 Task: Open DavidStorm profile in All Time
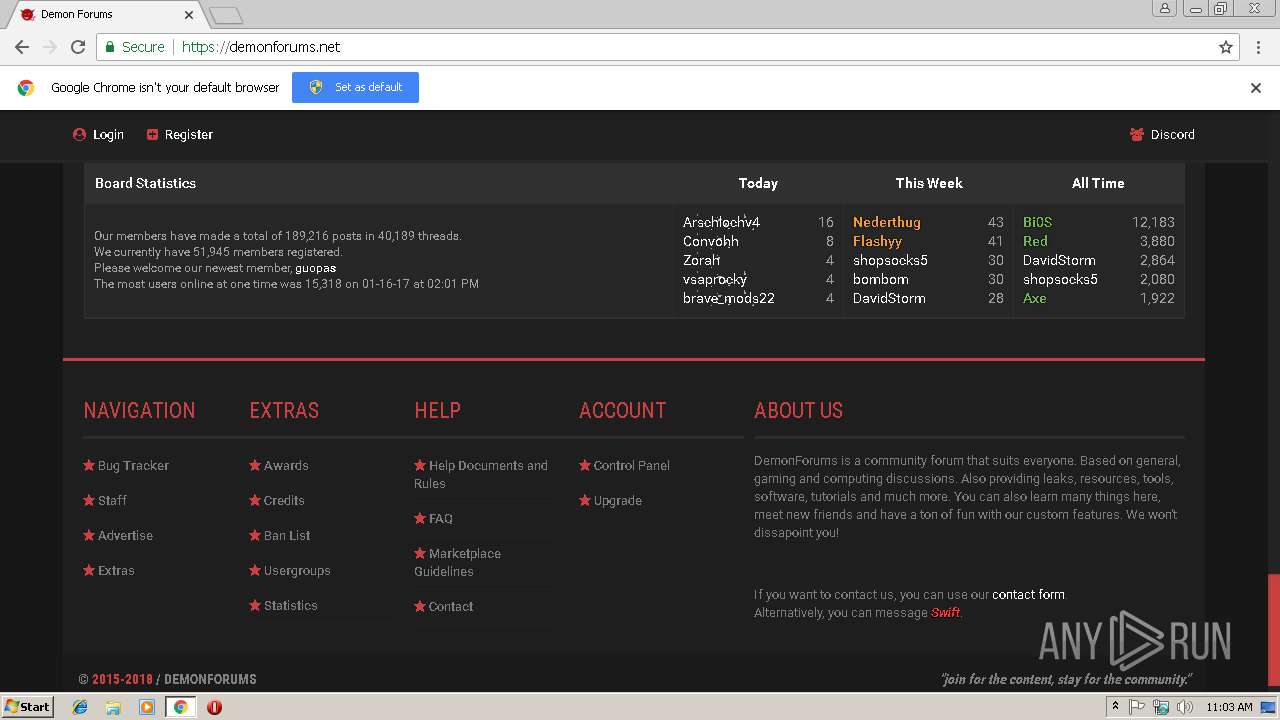pyautogui.click(x=1059, y=260)
